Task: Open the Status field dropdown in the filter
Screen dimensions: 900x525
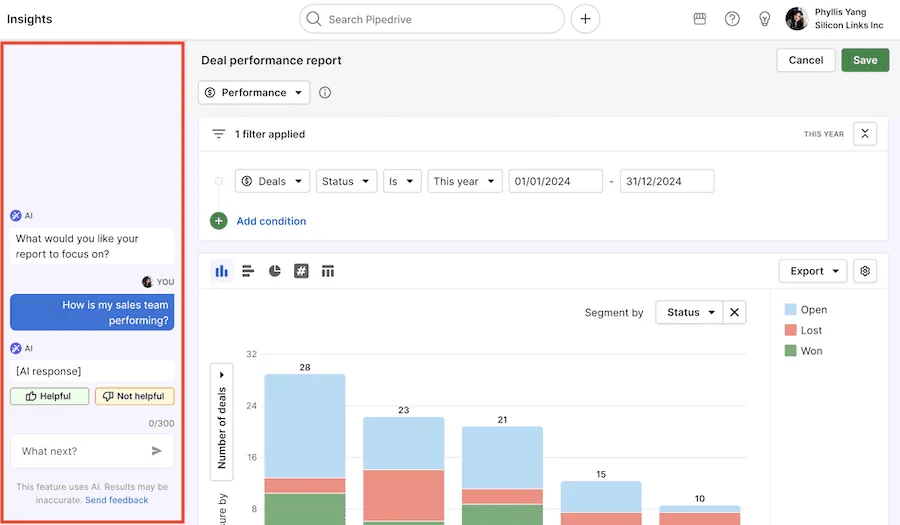Action: [346, 181]
